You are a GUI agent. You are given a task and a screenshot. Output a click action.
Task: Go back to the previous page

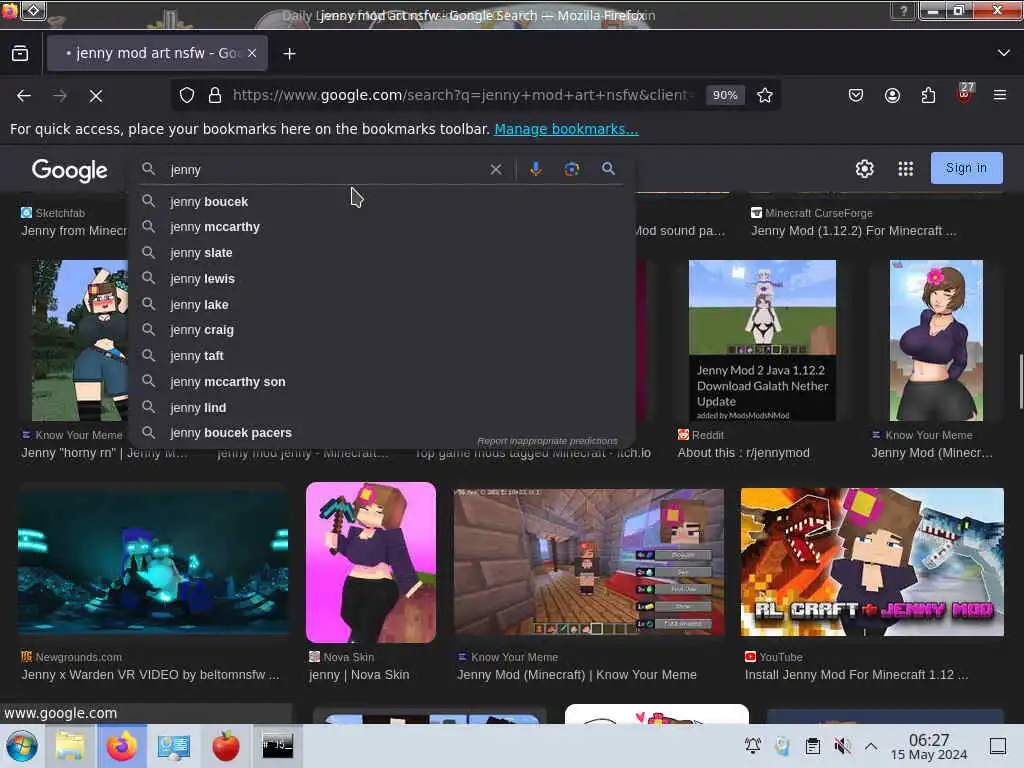[24, 96]
